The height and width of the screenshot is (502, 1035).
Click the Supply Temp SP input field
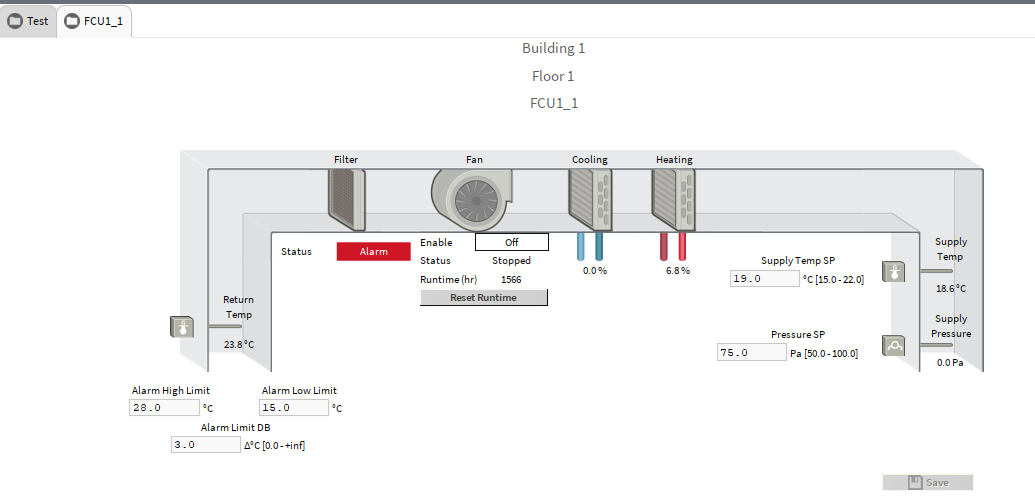tap(764, 279)
